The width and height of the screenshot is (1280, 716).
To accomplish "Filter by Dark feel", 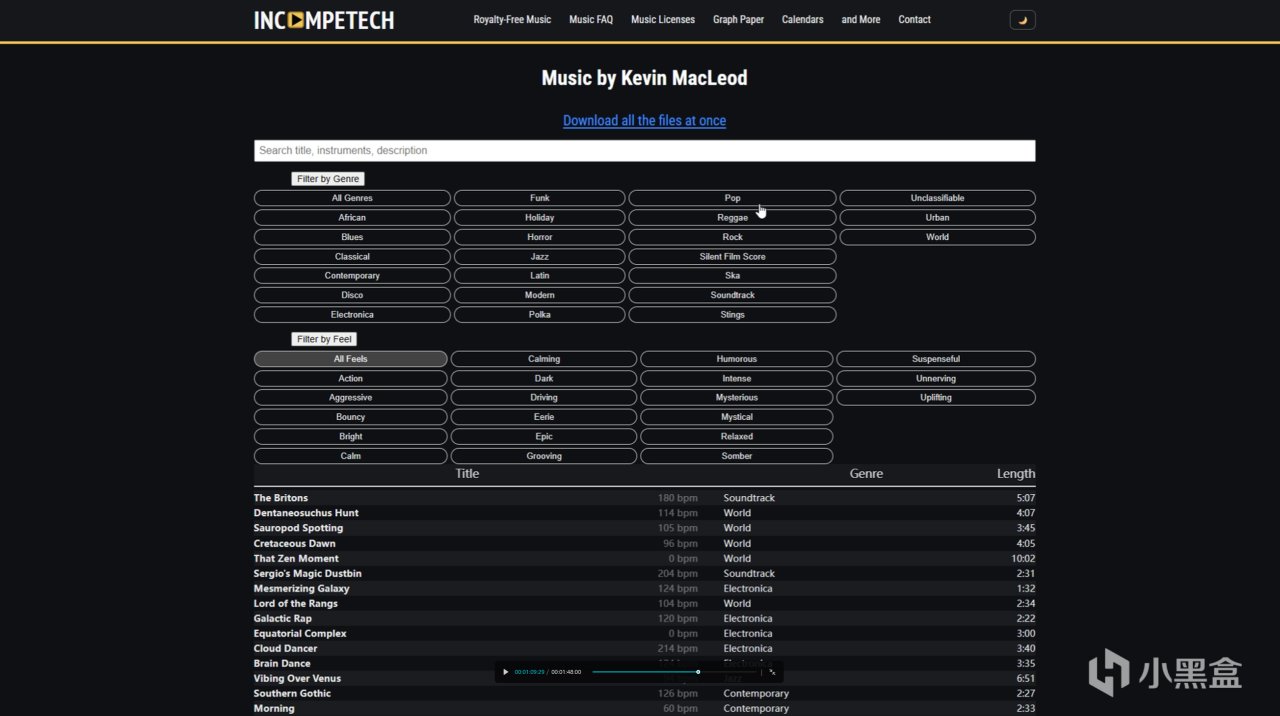I will coord(544,379).
